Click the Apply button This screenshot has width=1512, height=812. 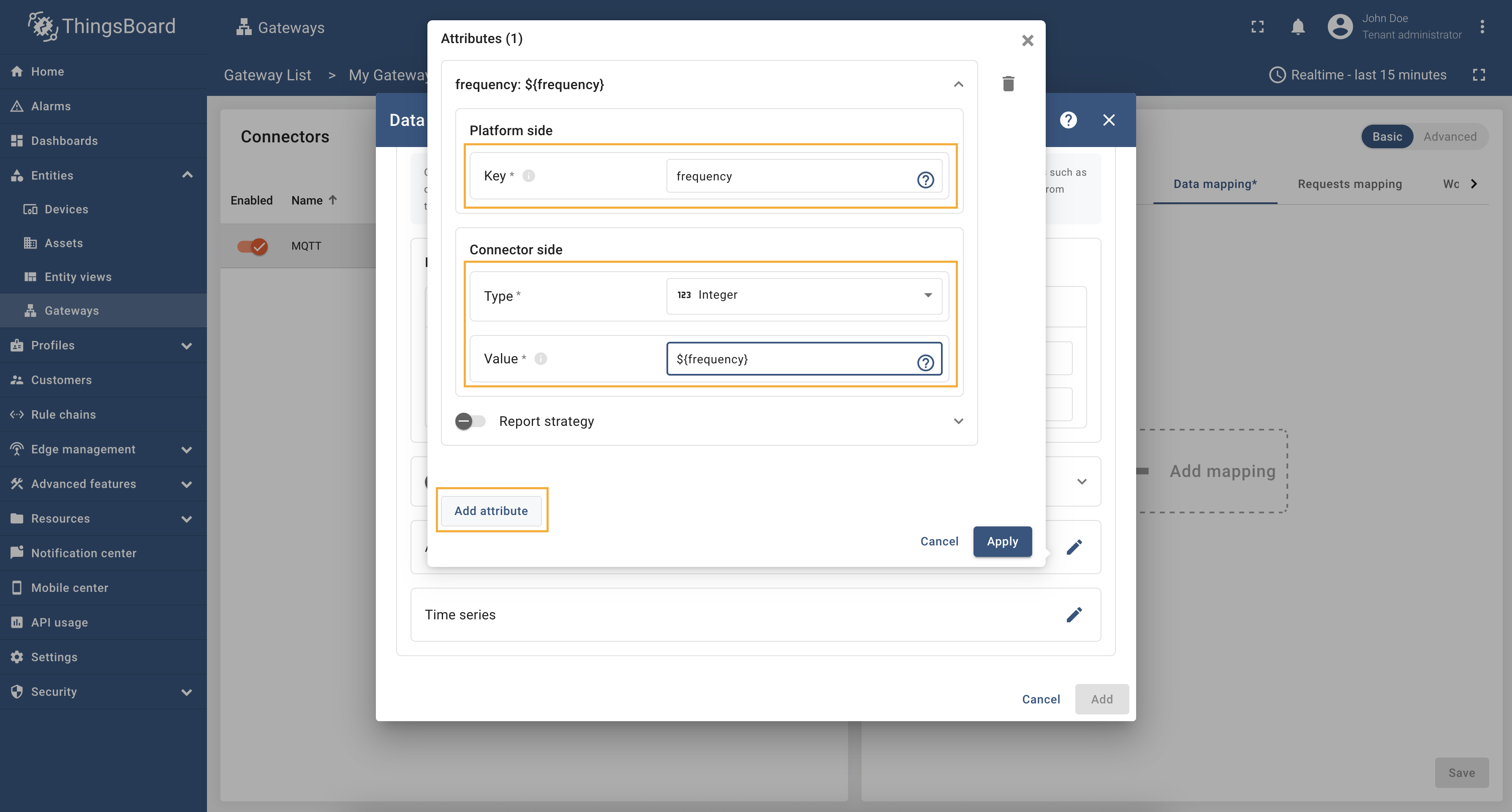pos(1002,541)
